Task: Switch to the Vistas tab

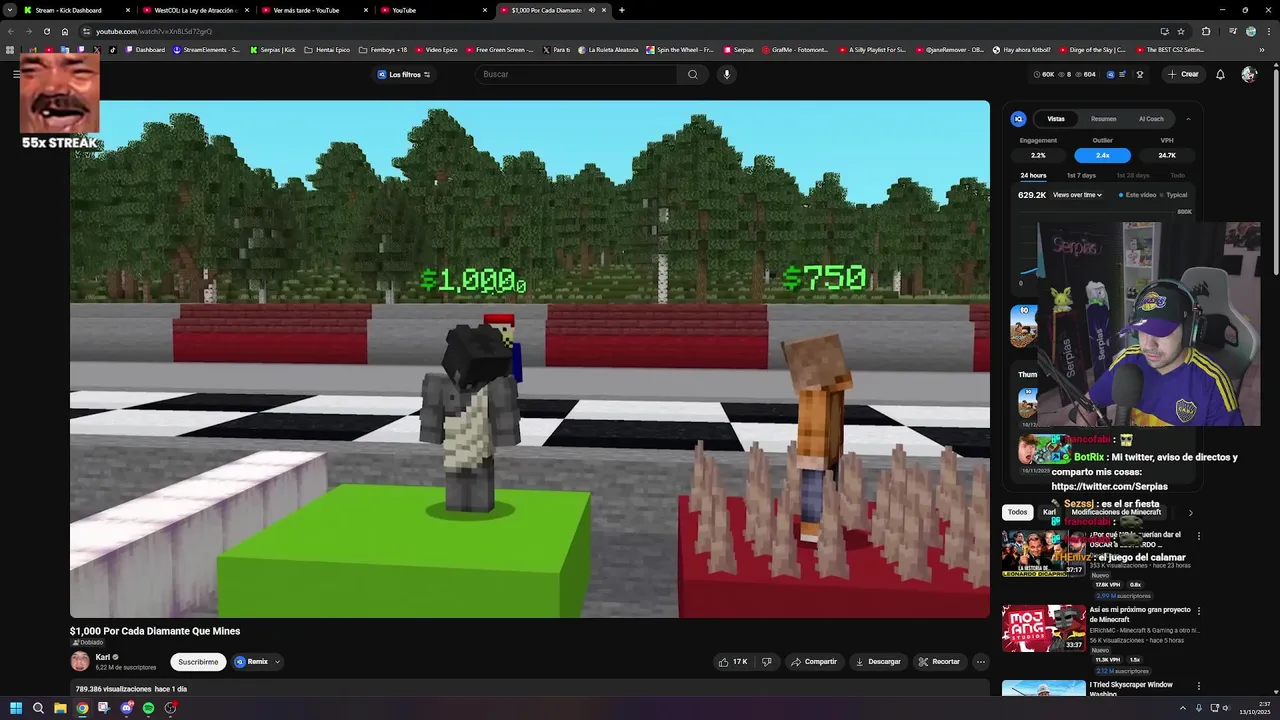Action: 1056,119
